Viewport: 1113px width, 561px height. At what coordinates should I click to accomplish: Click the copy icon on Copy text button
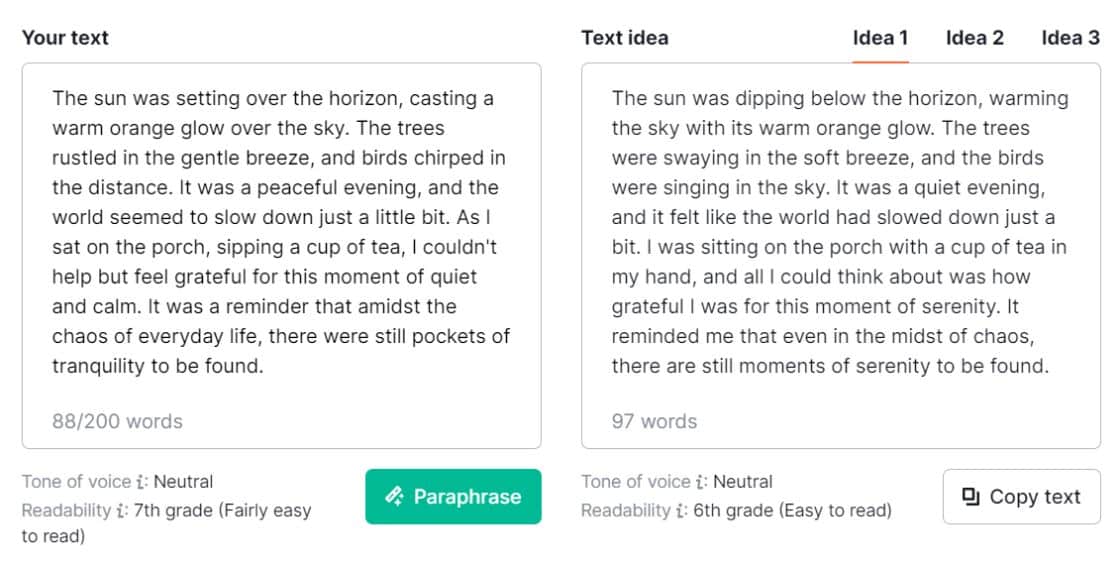[x=970, y=497]
